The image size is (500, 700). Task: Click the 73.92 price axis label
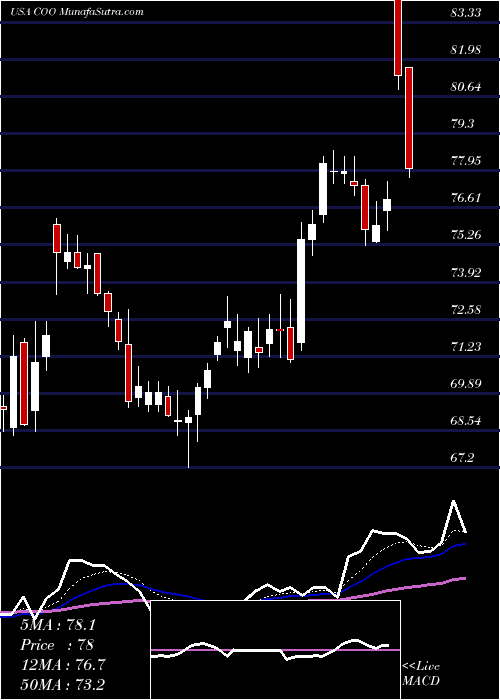click(x=466, y=272)
